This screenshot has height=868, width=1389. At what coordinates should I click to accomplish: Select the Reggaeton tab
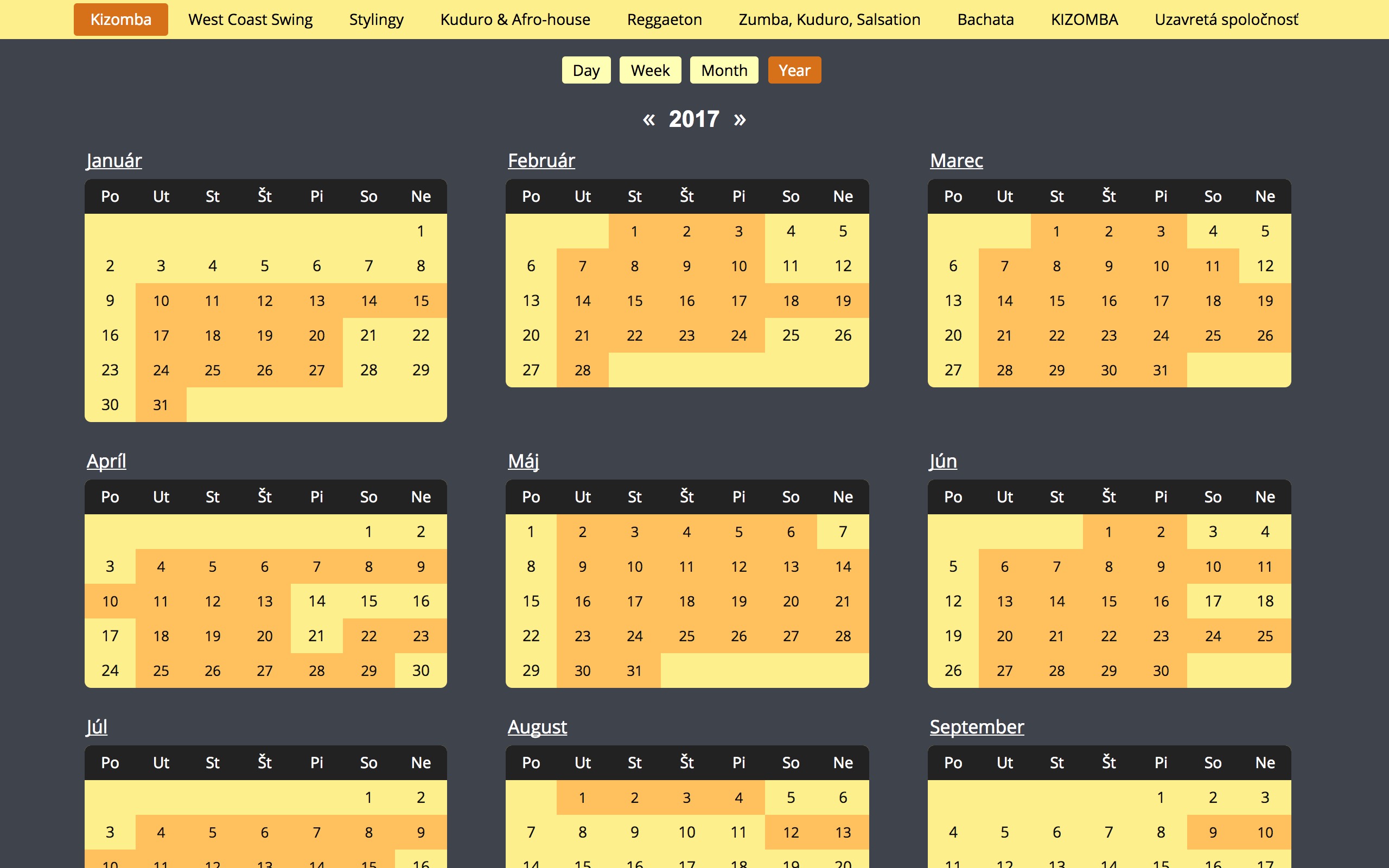(x=664, y=20)
